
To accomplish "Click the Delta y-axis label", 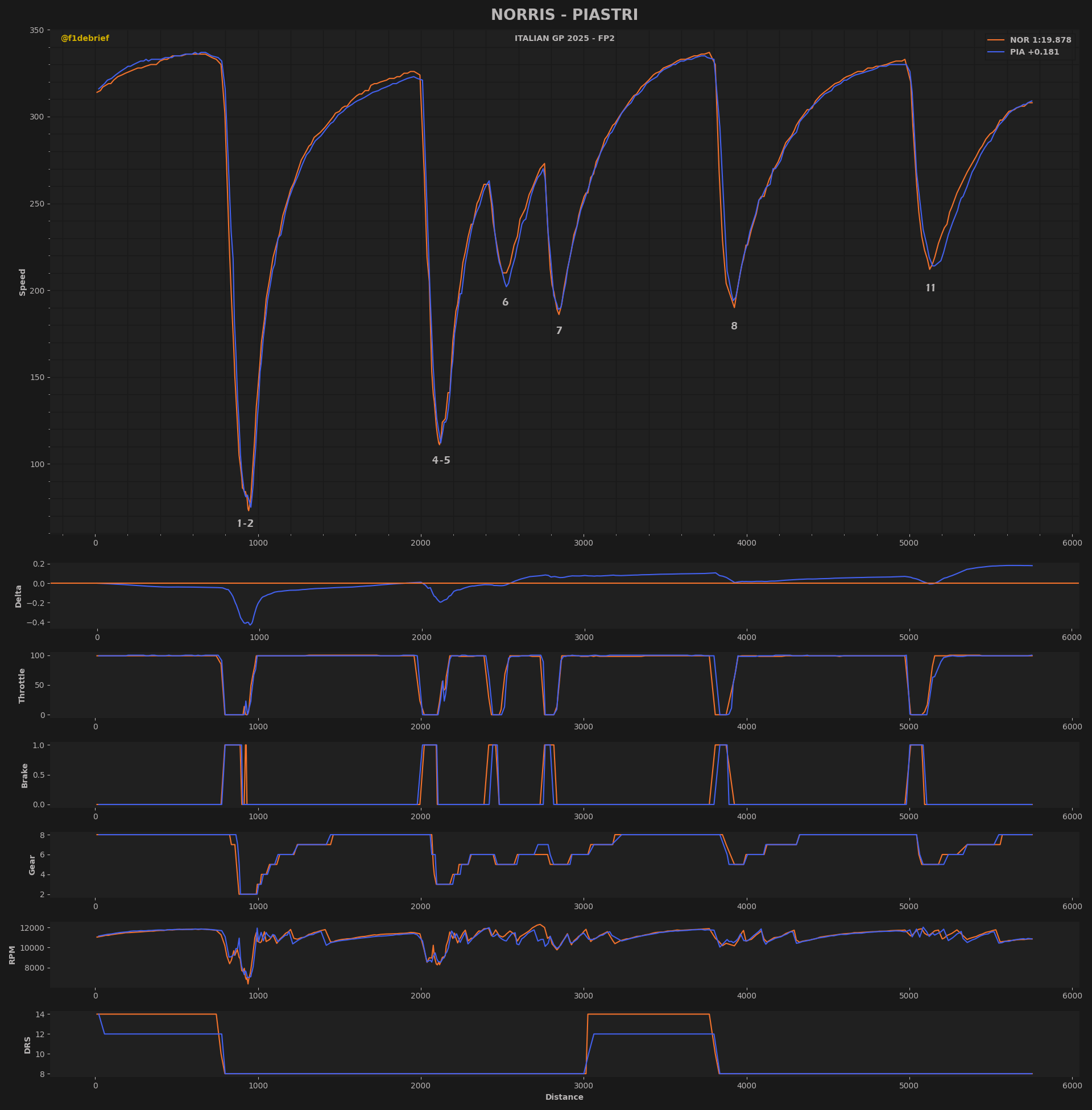I will coord(18,596).
